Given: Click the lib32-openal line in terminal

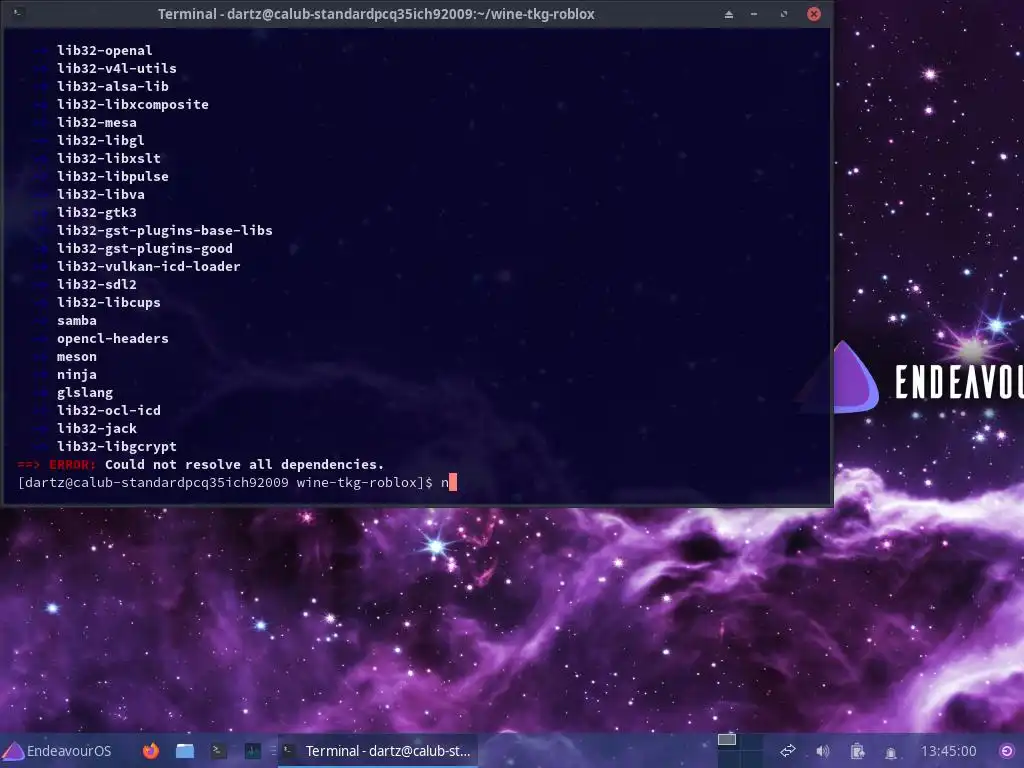Looking at the screenshot, I should coord(104,50).
